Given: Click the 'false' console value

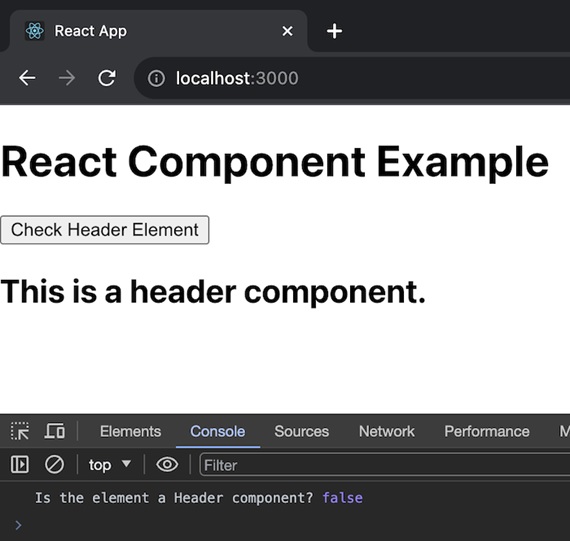Looking at the screenshot, I should [342, 498].
